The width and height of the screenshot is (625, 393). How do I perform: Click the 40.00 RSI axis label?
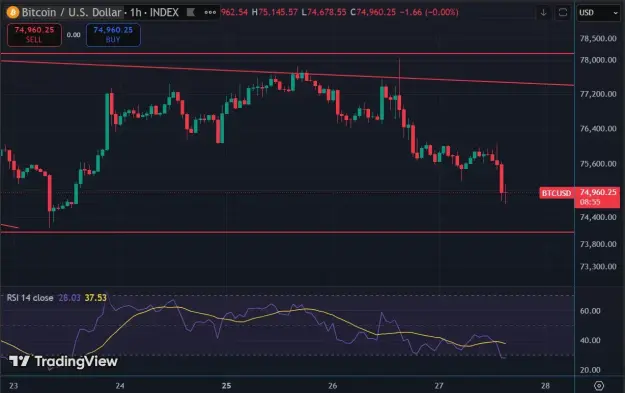coord(590,340)
